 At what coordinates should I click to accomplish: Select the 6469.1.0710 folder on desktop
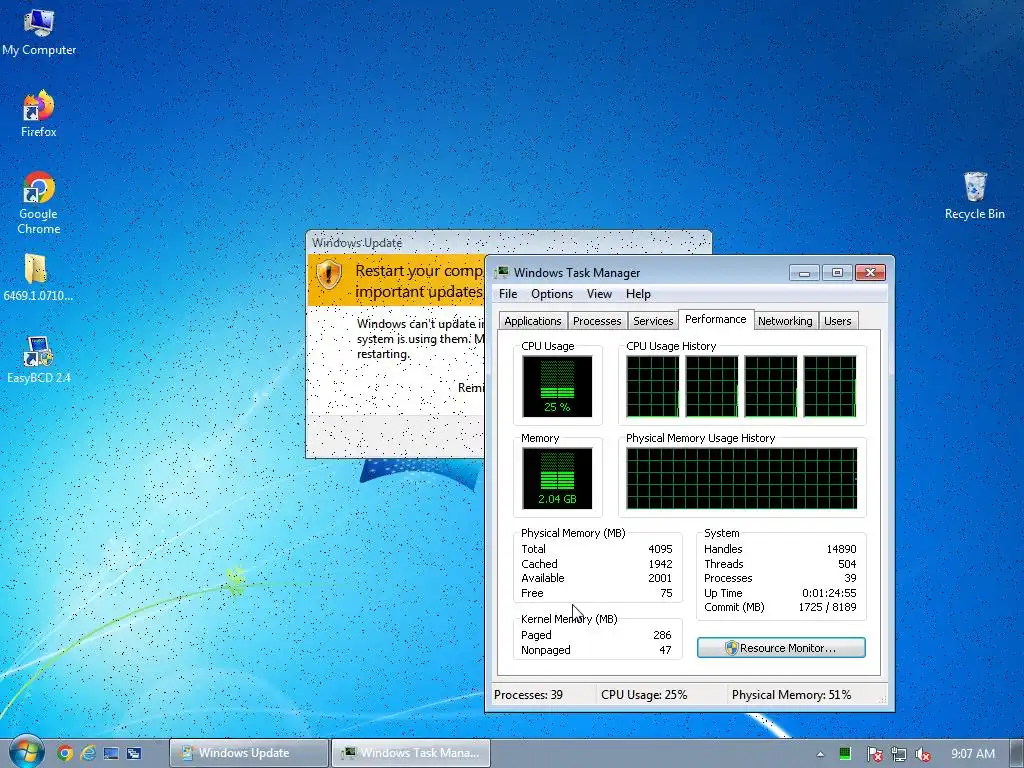(38, 278)
